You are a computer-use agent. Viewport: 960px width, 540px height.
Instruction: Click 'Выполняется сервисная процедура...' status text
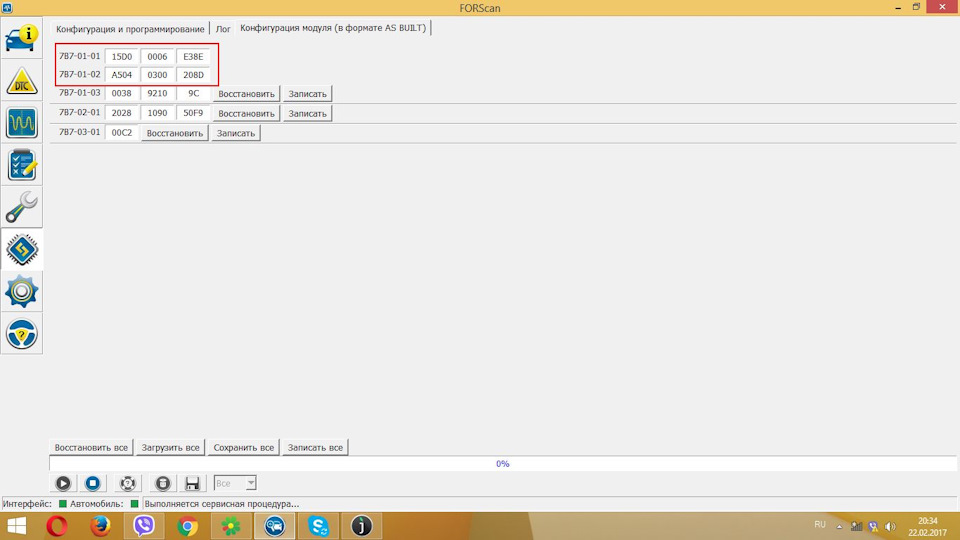222,504
